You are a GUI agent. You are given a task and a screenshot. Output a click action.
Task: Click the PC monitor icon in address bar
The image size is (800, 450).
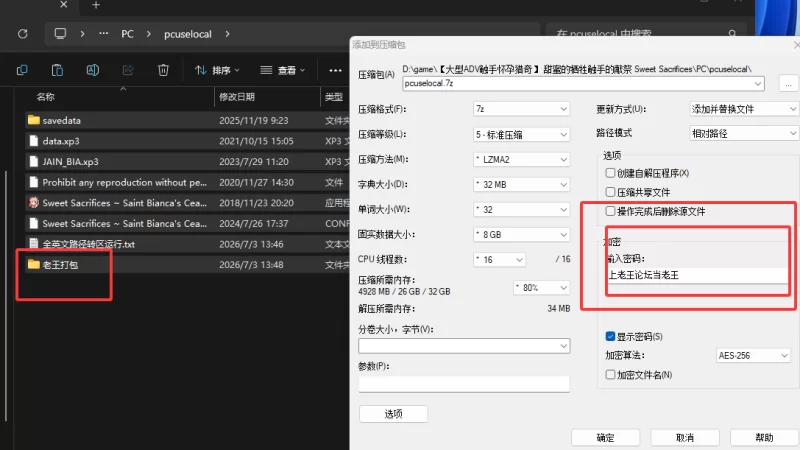pyautogui.click(x=60, y=34)
